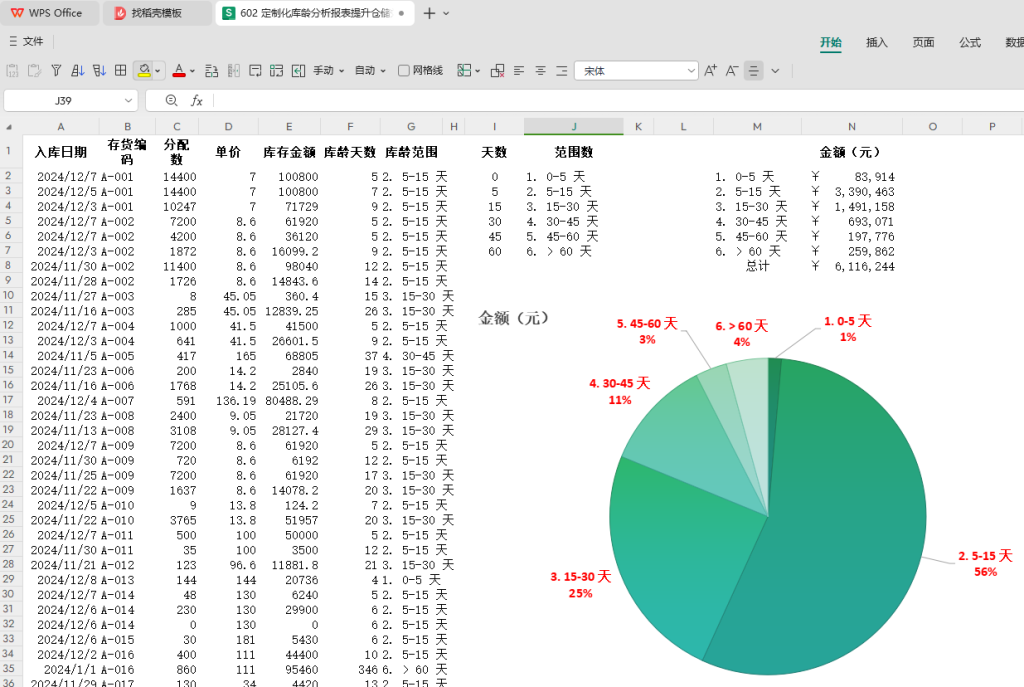Select column A header
Screen dimensions: 1024x687
(61, 126)
